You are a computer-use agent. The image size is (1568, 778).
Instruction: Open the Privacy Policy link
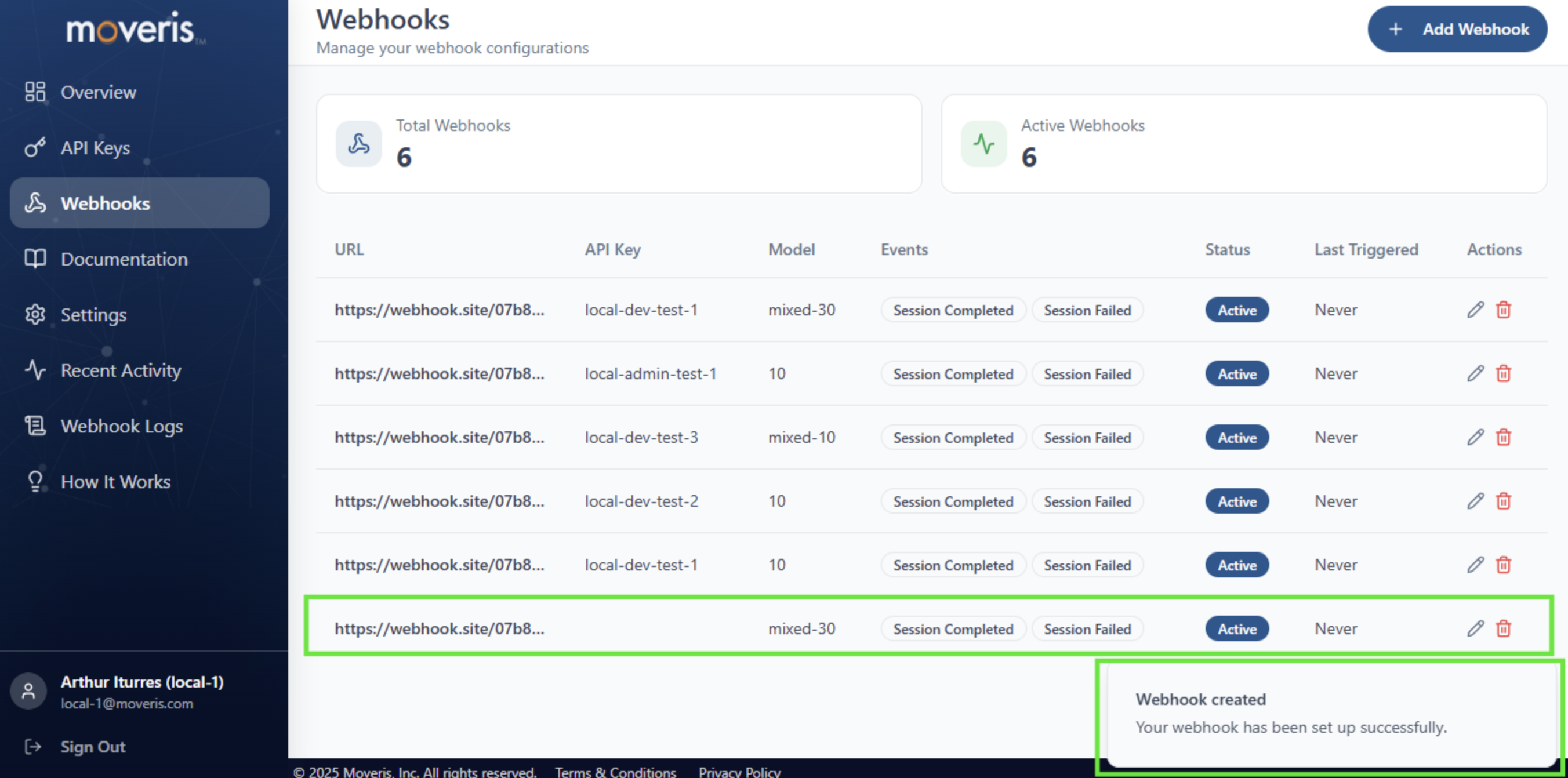click(739, 770)
